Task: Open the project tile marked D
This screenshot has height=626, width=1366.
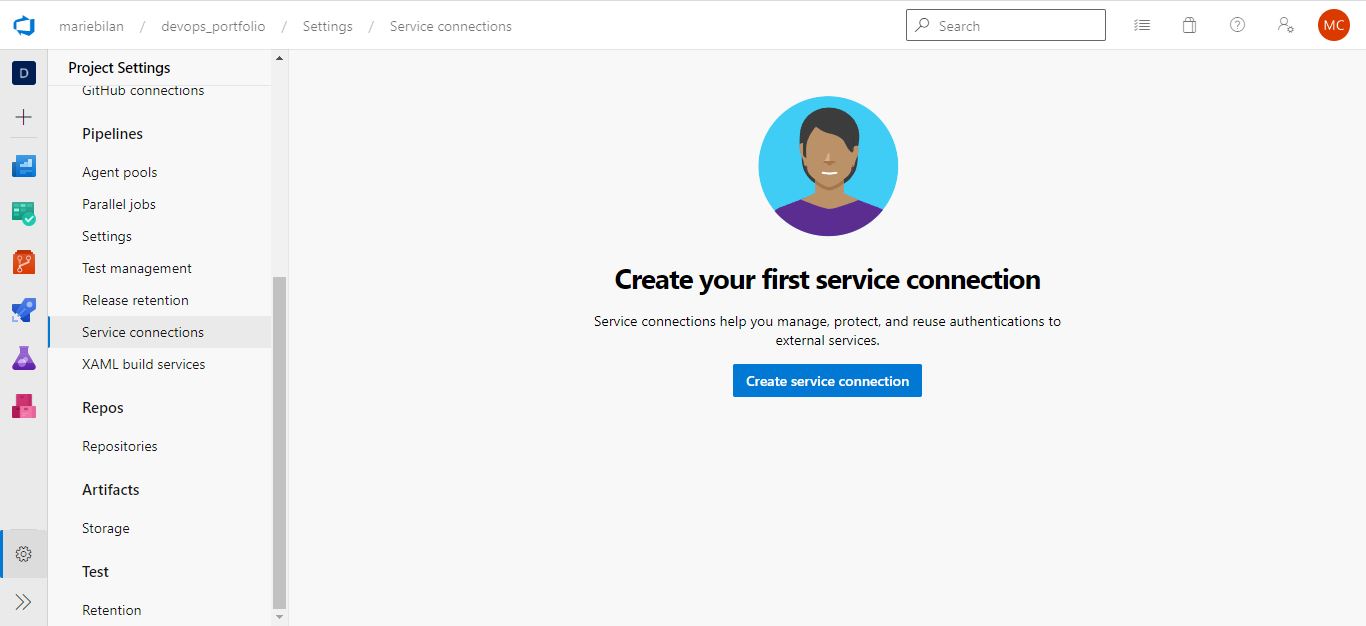Action: pos(24,72)
